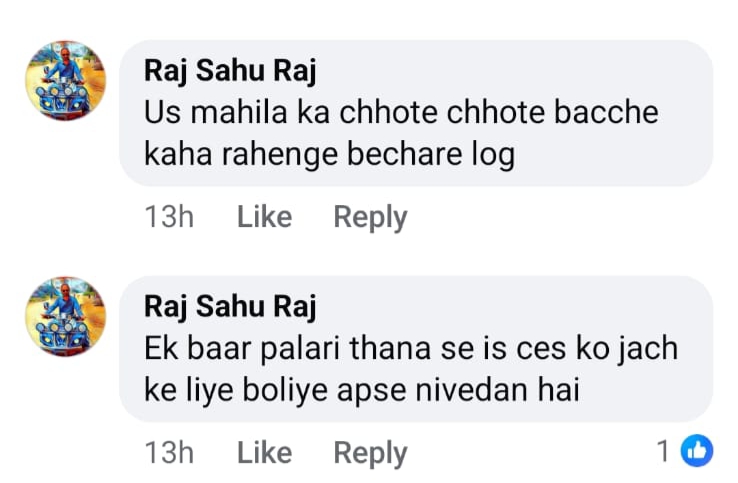The image size is (738, 483).
Task: Click the text line "ke liye boliye apse nivedan hai"
Action: click(x=362, y=392)
